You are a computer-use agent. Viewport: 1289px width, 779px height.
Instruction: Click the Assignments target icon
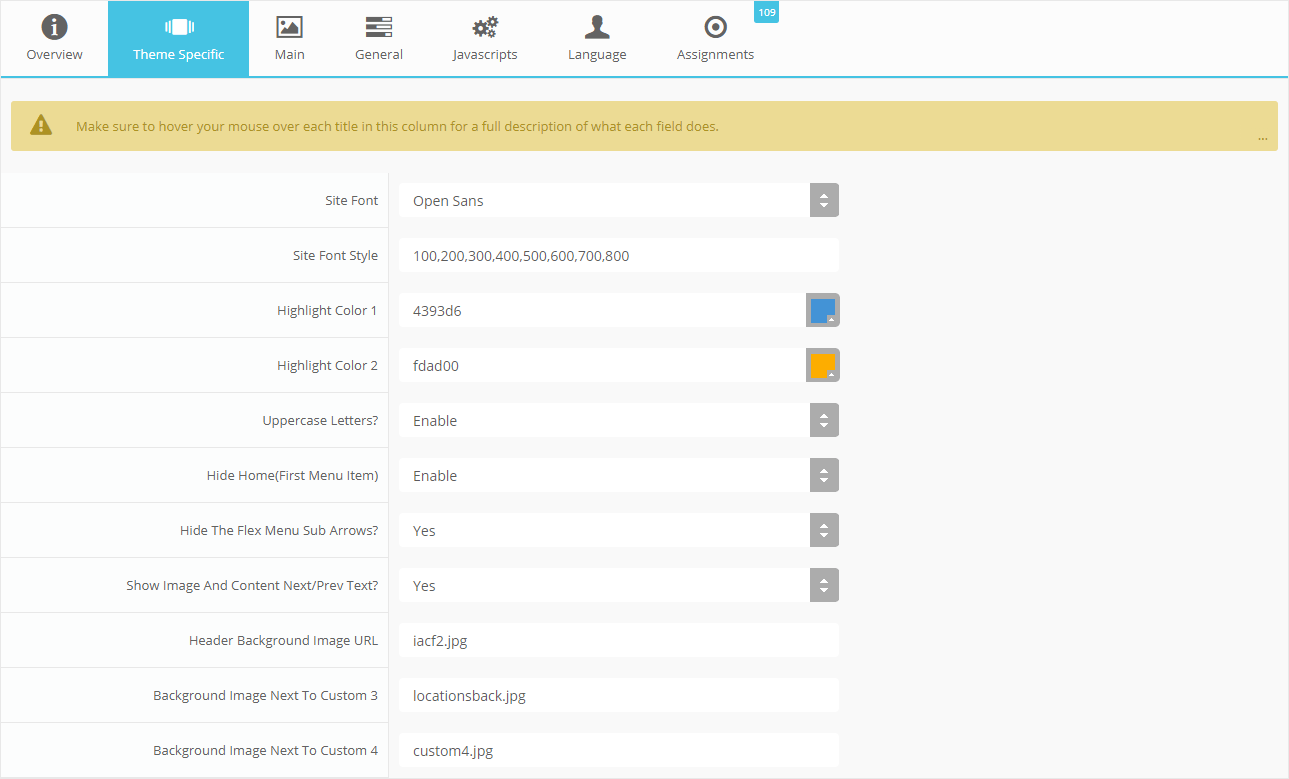715,27
